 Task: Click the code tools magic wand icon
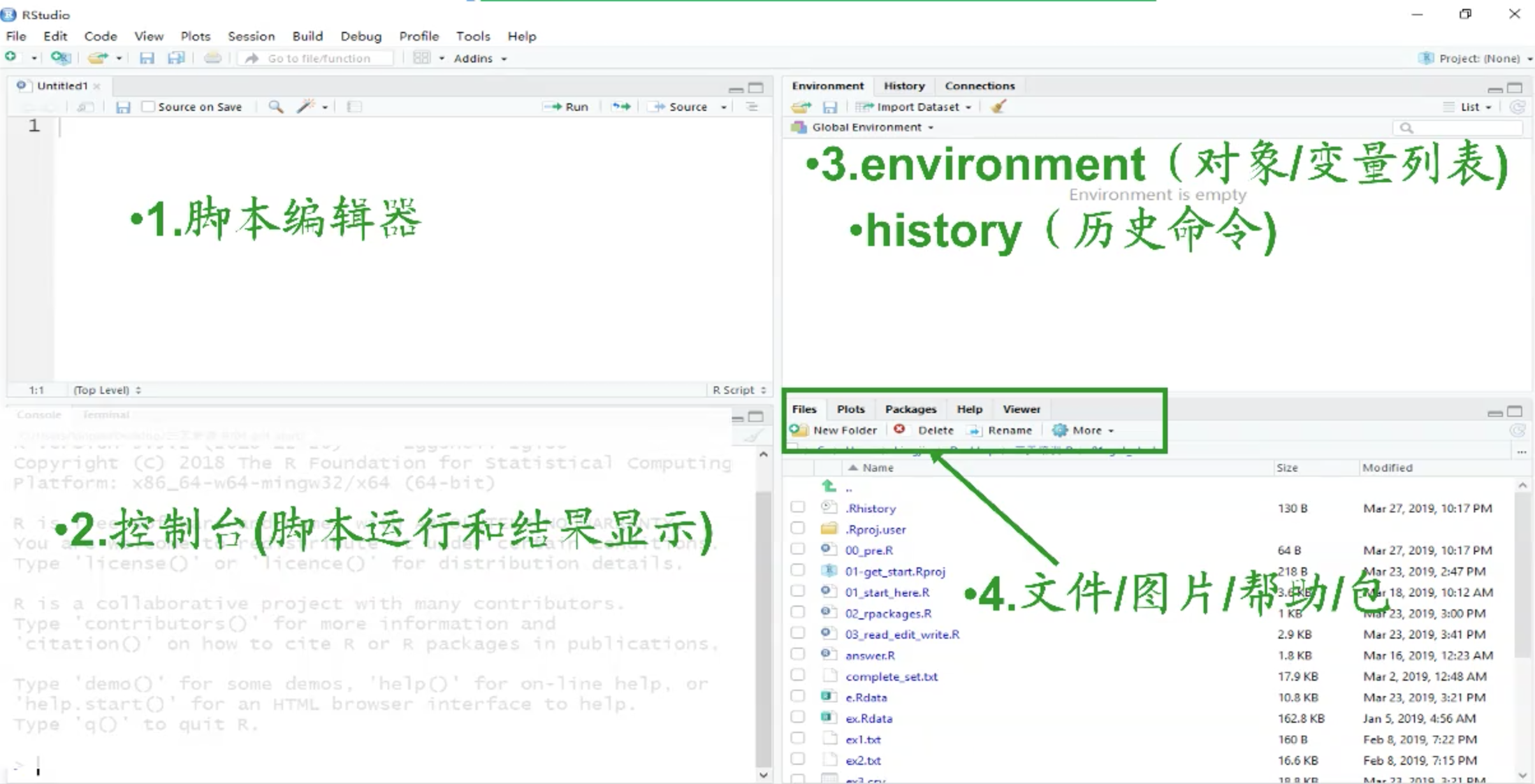pos(306,106)
